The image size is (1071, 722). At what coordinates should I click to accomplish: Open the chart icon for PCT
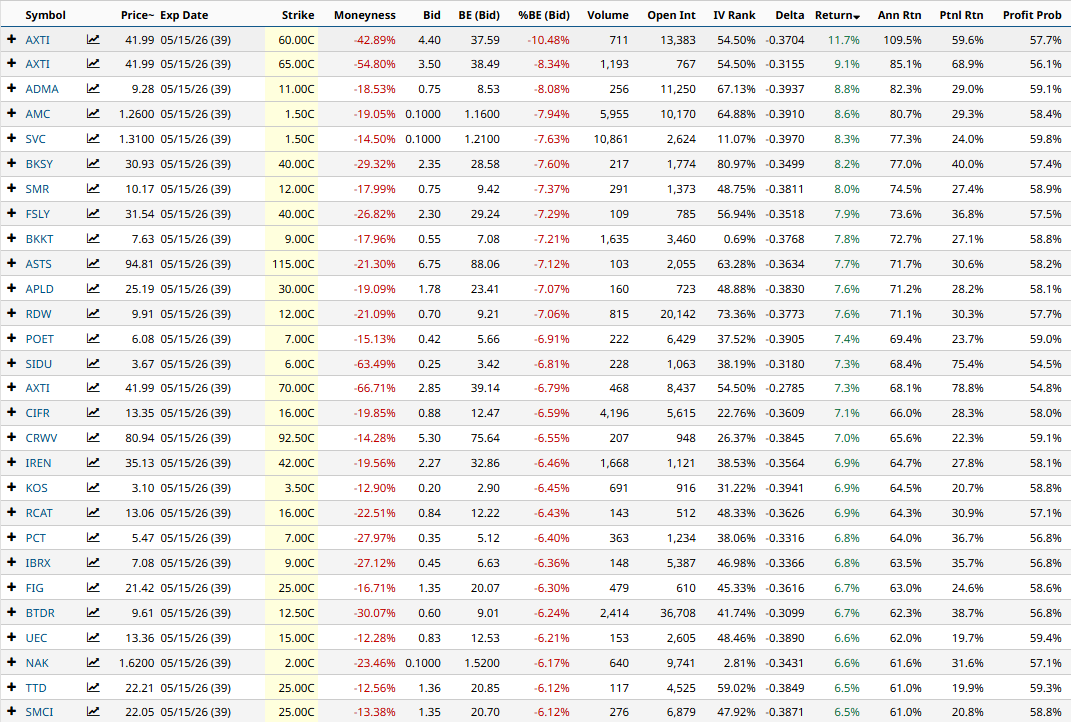(x=93, y=538)
